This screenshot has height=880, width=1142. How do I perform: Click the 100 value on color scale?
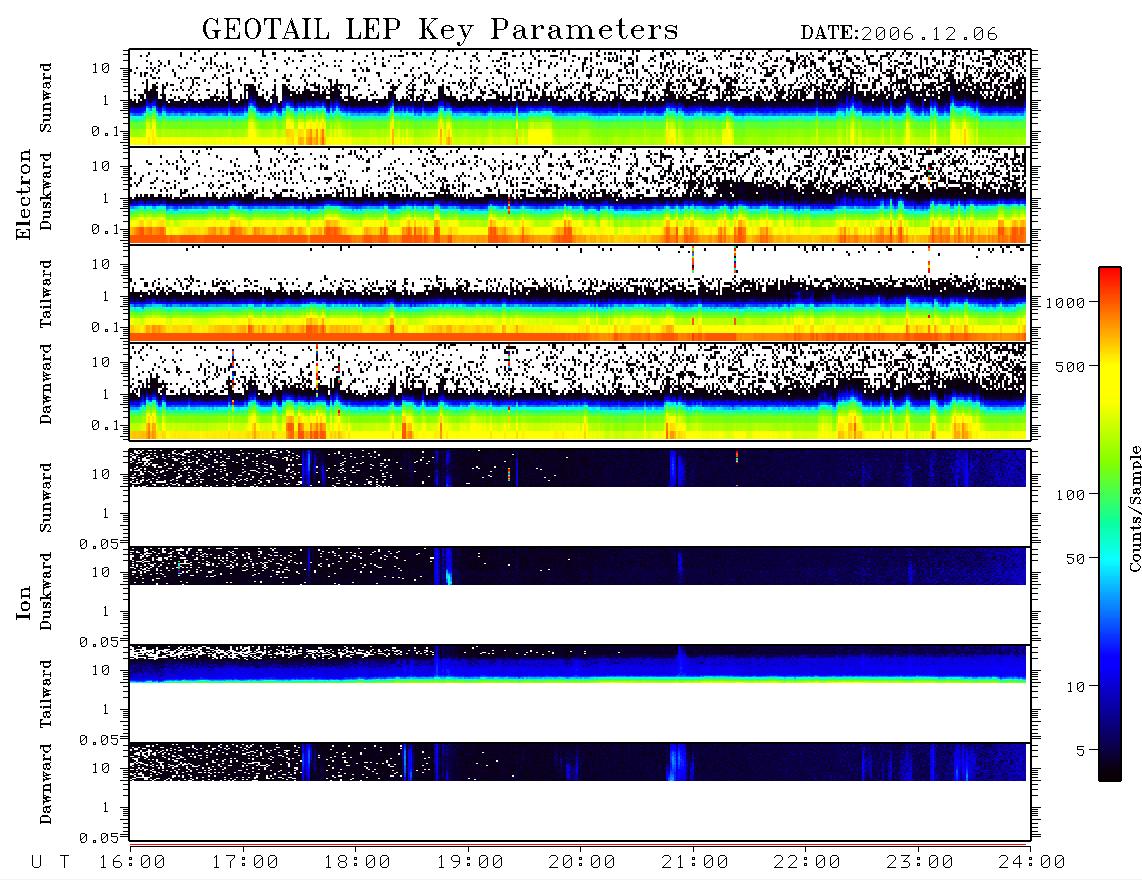(1071, 495)
